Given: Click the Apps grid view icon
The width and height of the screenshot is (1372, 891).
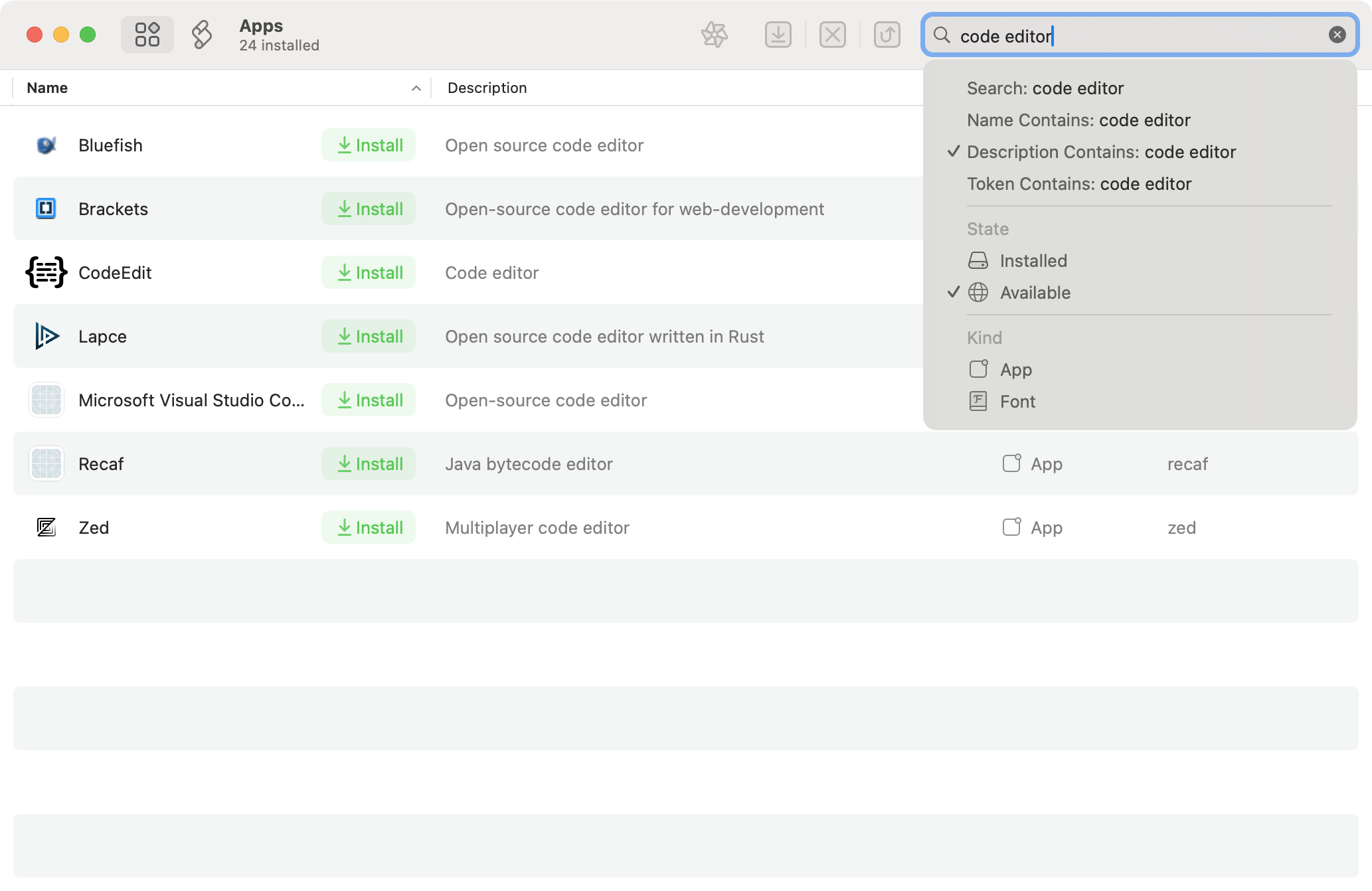Looking at the screenshot, I should click(147, 35).
